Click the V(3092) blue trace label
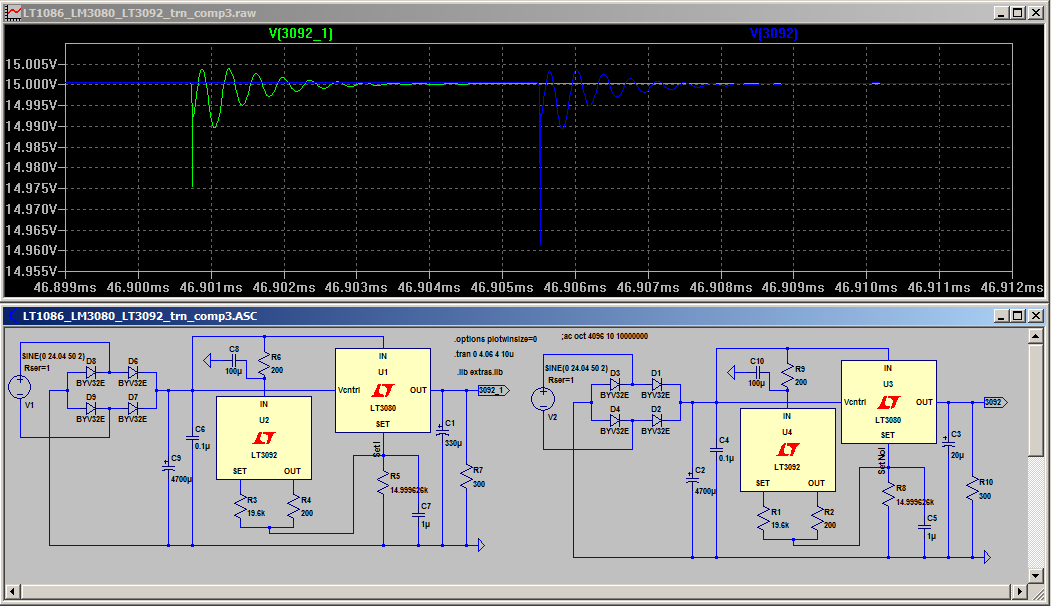Screen dimensions: 1051x606 (774, 33)
